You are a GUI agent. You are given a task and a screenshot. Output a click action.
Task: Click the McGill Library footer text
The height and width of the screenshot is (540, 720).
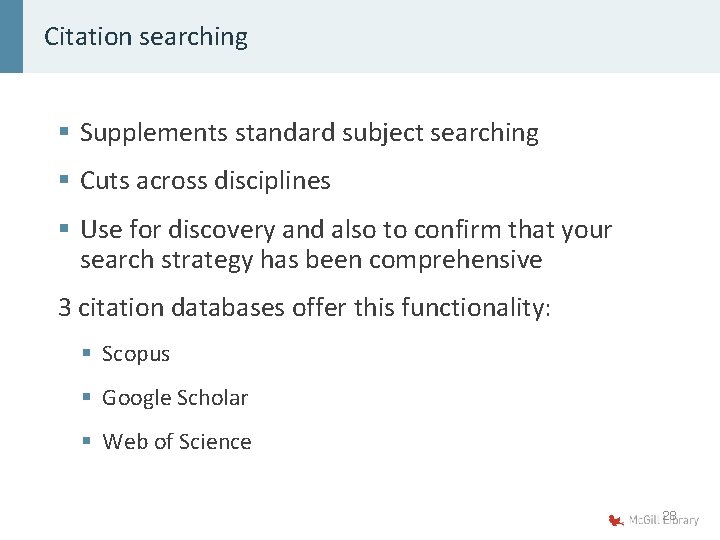[664, 520]
